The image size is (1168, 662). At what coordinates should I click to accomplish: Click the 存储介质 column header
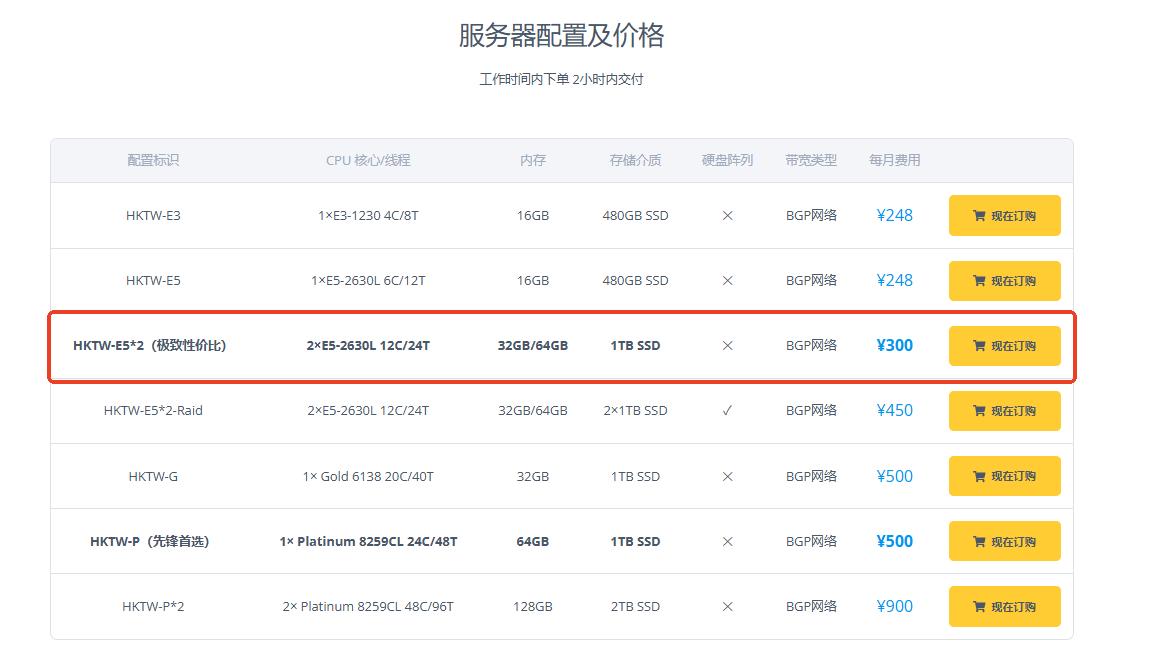click(635, 160)
